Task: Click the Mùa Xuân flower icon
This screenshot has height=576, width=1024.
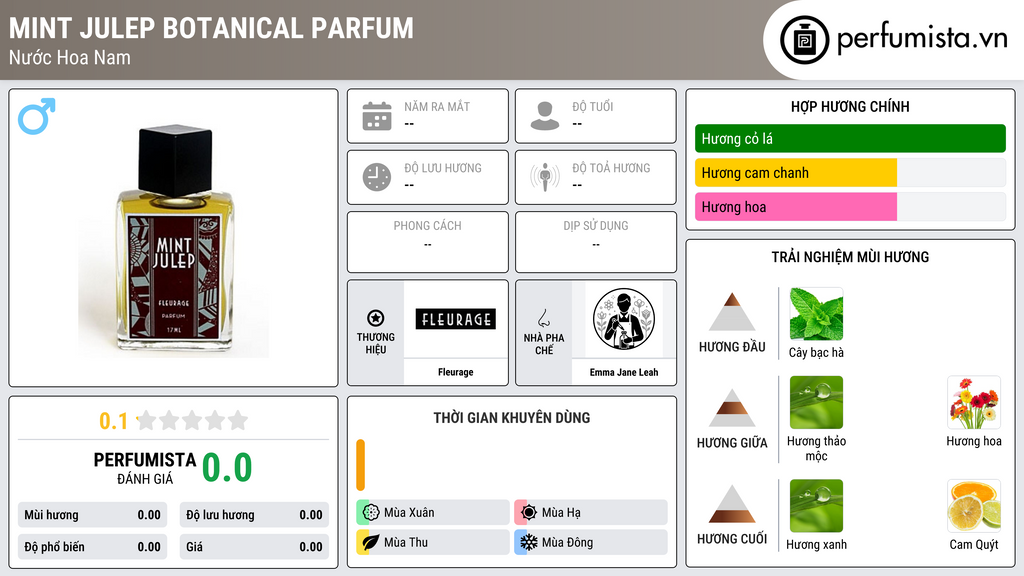Action: point(371,512)
